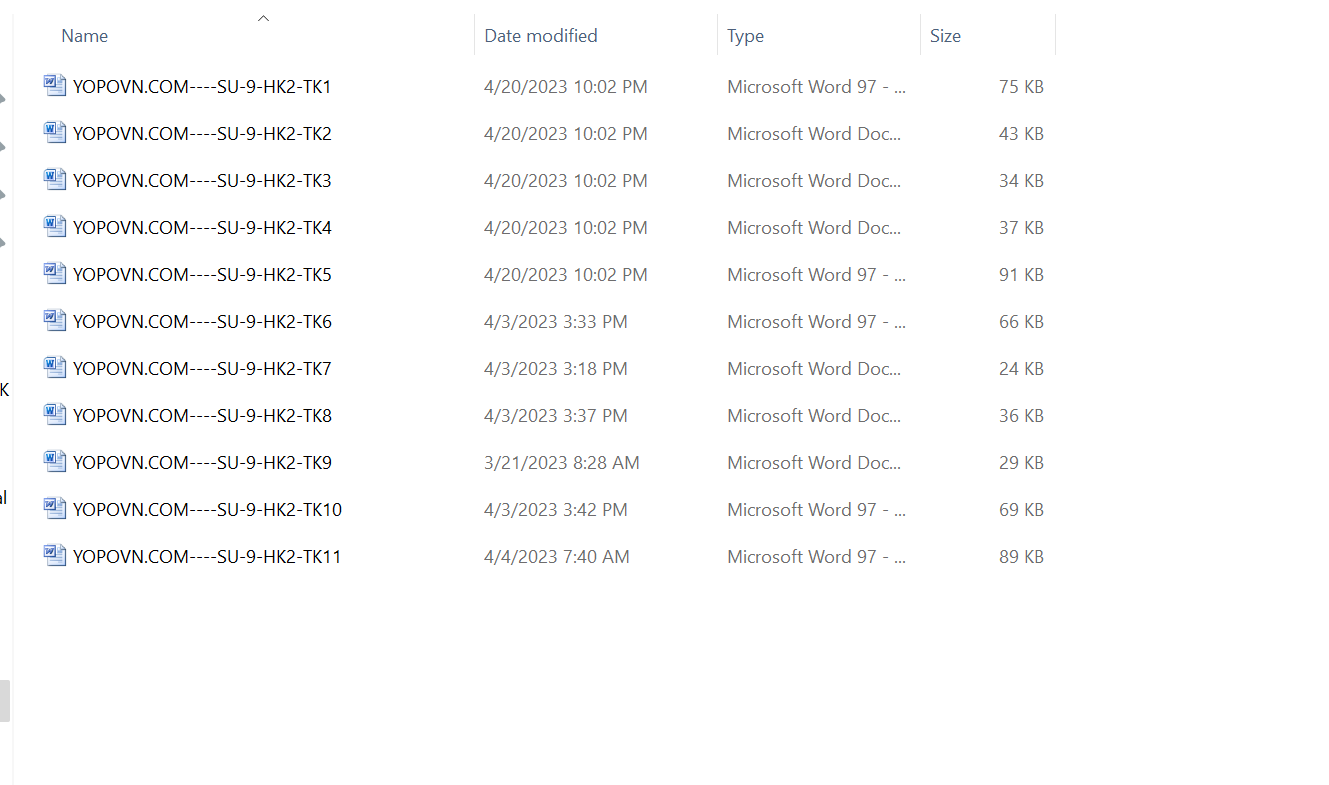Select file YOPOVN.COM----SU-9-HK2-TK11
This screenshot has width=1329, height=785.
click(207, 557)
